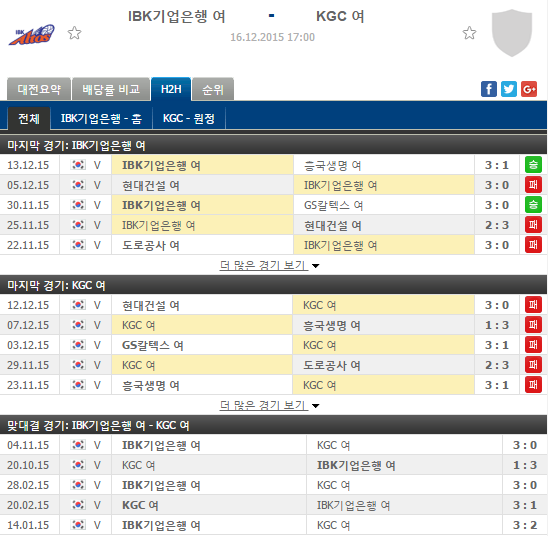Open the 20.10.15 head-to-head match row
The height and width of the screenshot is (536, 548).
(x=274, y=465)
